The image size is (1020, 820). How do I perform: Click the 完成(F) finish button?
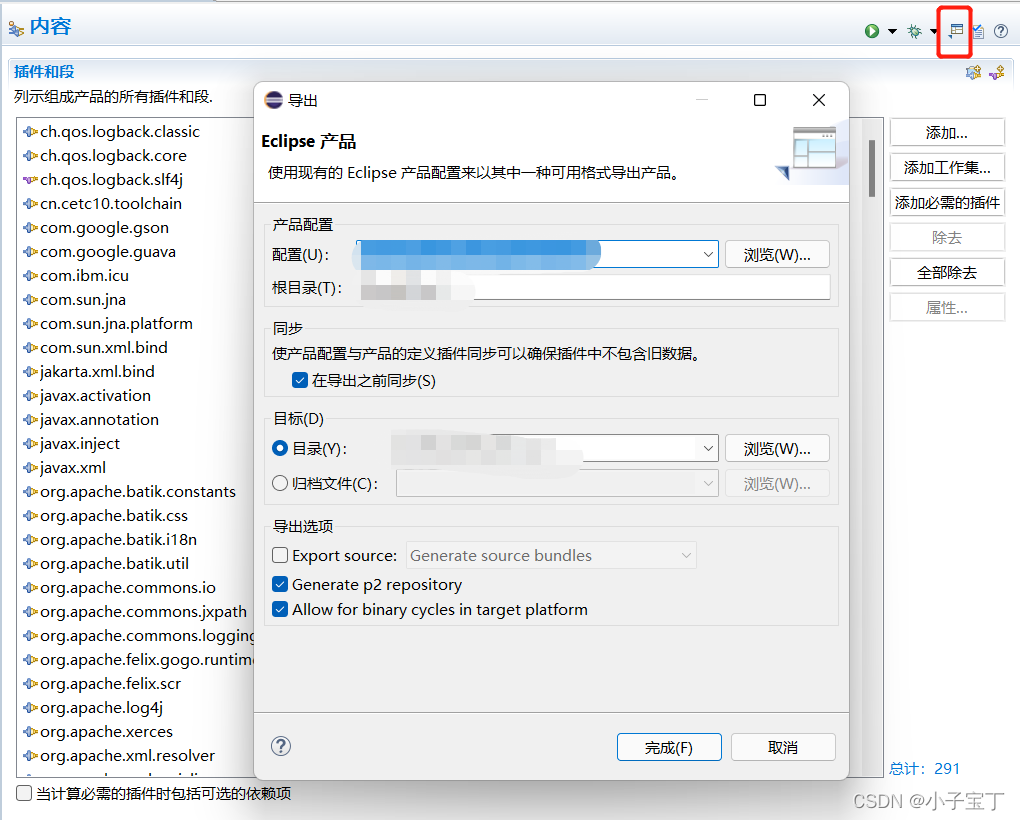click(x=669, y=747)
